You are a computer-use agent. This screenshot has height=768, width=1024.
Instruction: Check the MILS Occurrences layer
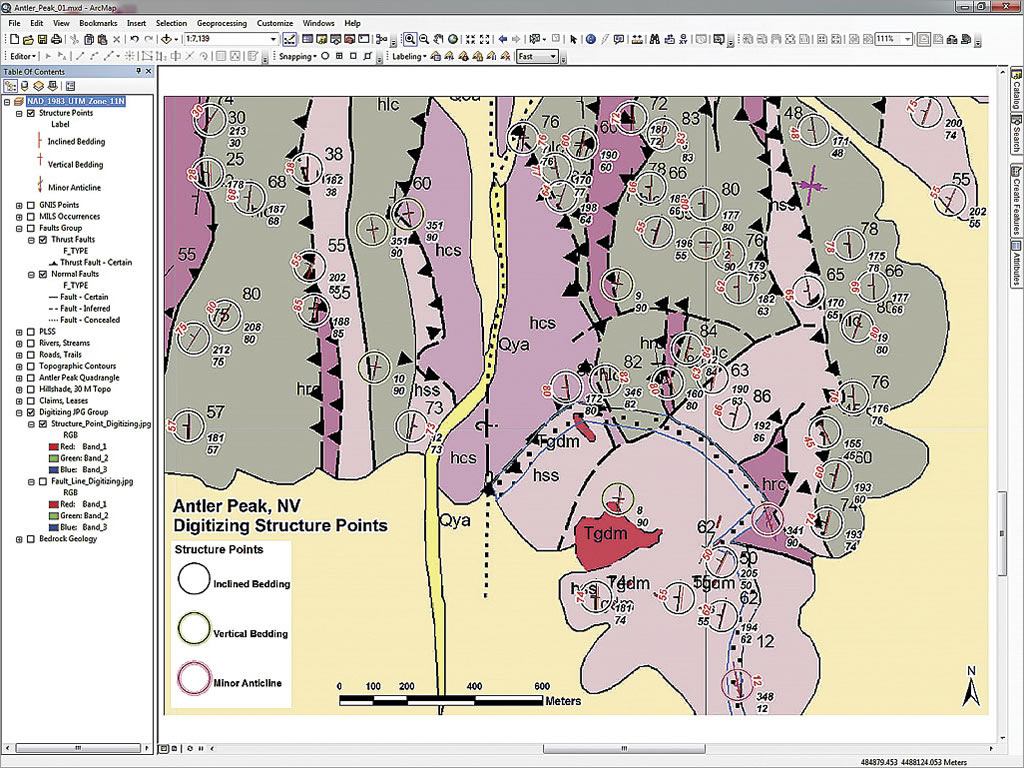31,217
